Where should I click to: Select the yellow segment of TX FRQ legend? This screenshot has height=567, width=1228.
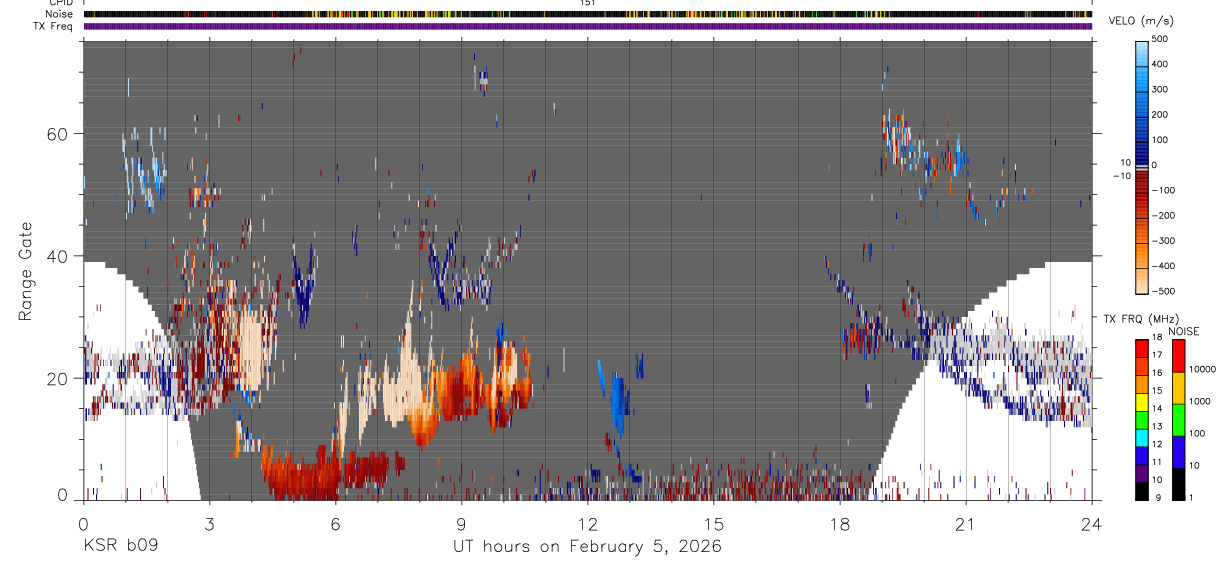[x=1141, y=402]
